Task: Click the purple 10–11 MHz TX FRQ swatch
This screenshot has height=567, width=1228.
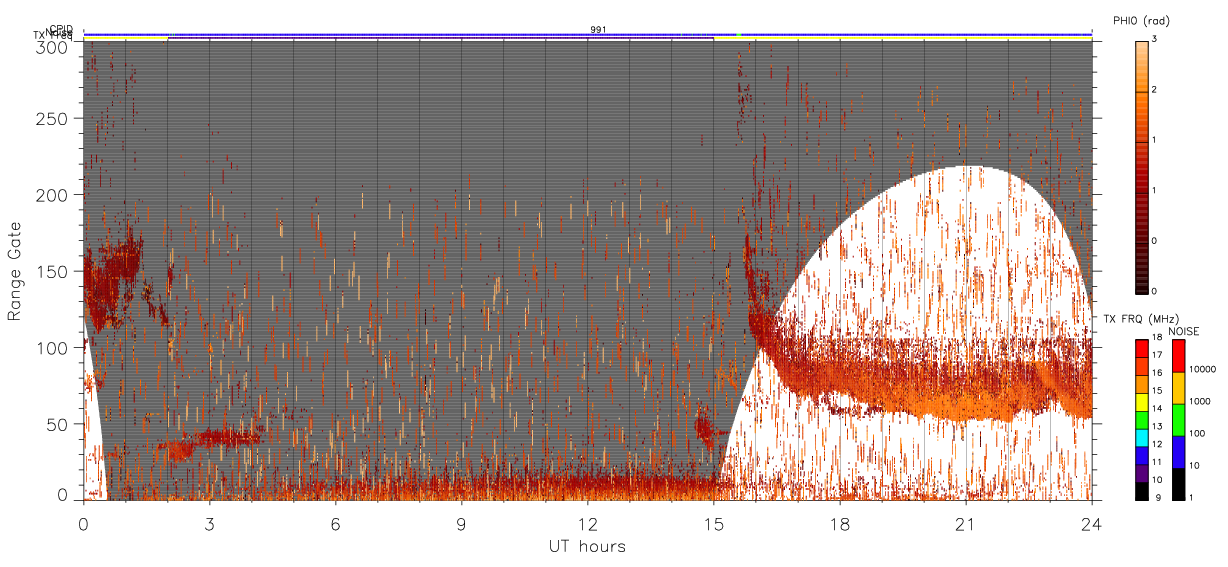Action: (x=1141, y=471)
